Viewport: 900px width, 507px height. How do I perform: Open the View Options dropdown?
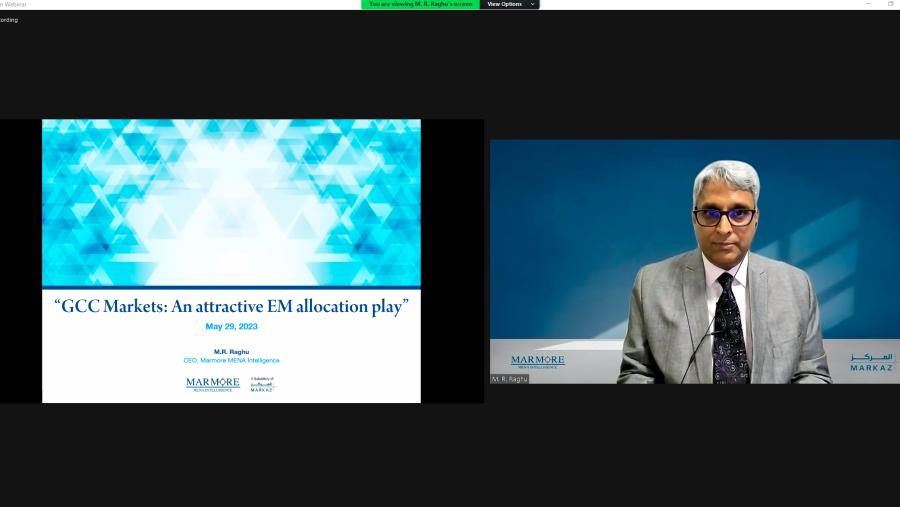click(505, 4)
